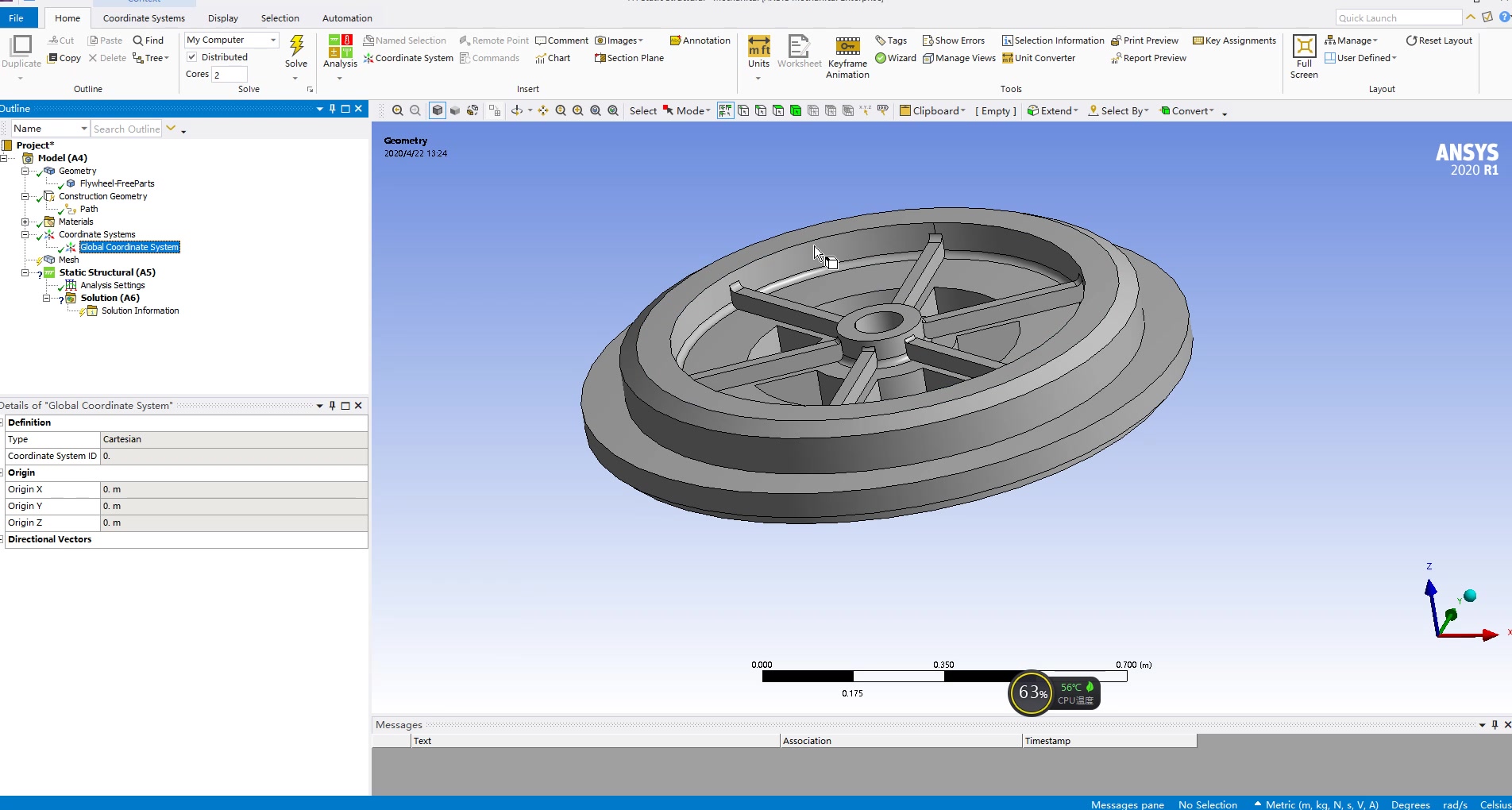Select the Coordinate System insert tool
The image size is (1512, 810).
pyautogui.click(x=408, y=57)
